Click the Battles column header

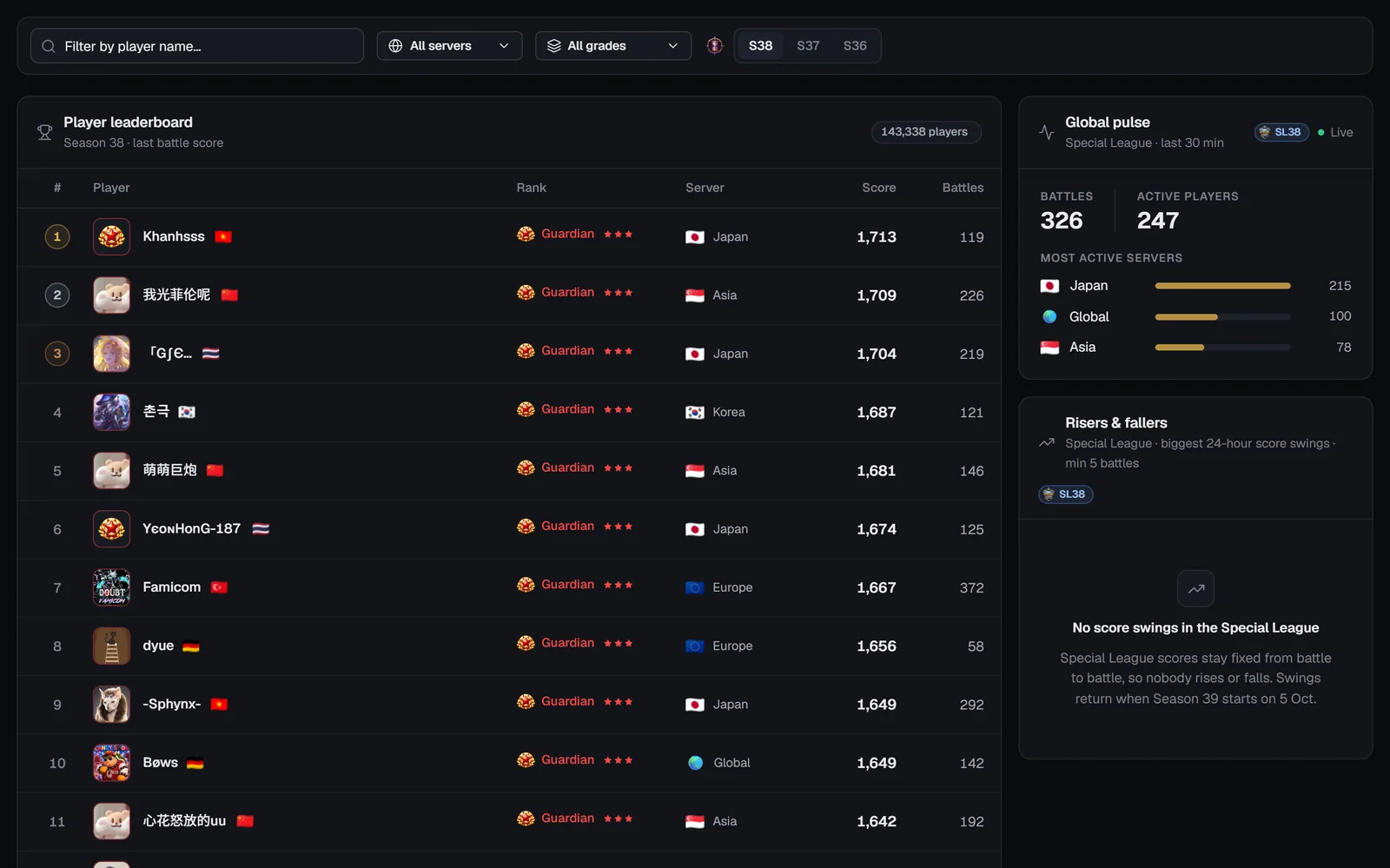click(963, 188)
